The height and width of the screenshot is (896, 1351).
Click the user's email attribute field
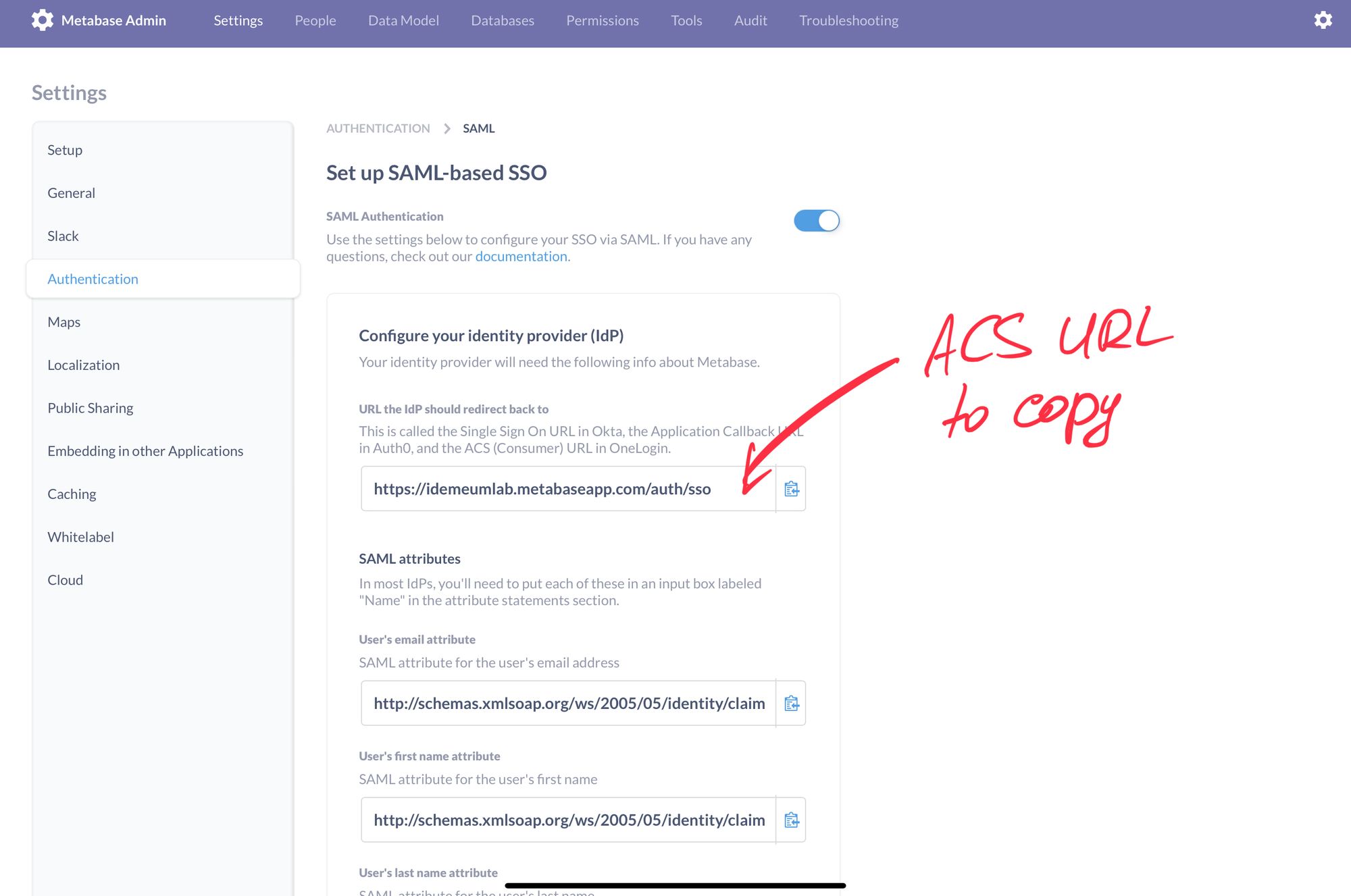coord(568,704)
